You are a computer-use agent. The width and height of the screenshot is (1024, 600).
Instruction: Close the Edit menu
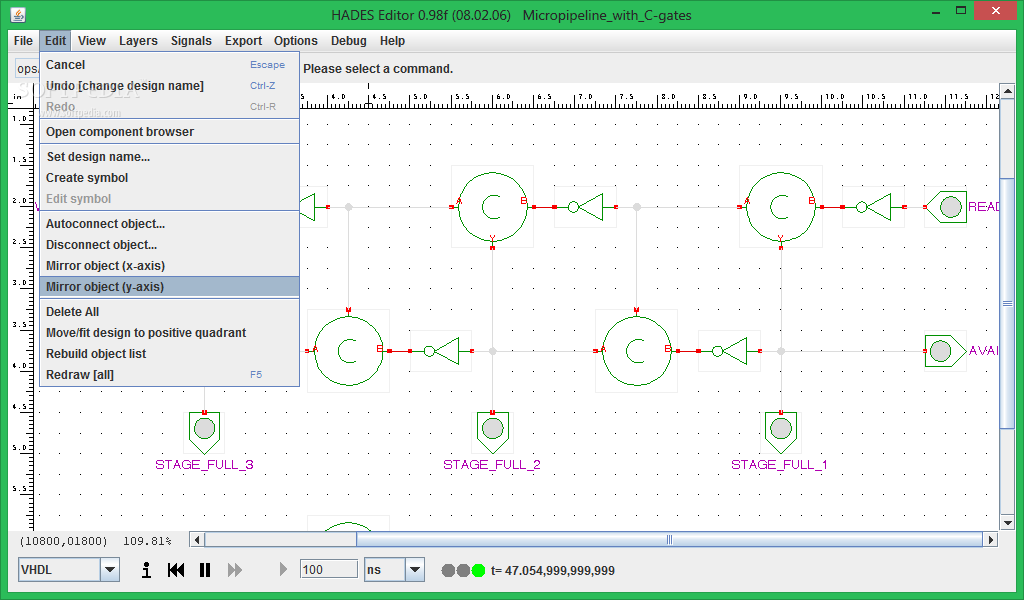coord(55,40)
